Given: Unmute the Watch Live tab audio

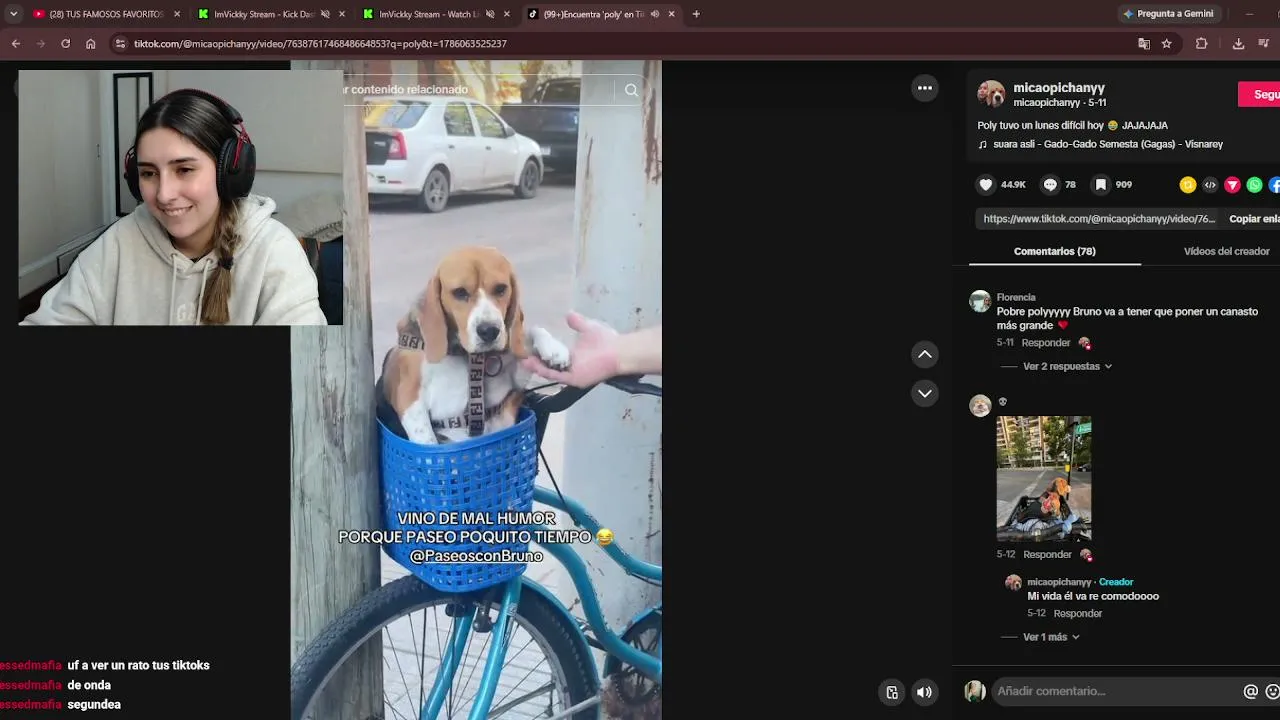Looking at the screenshot, I should pyautogui.click(x=490, y=14).
